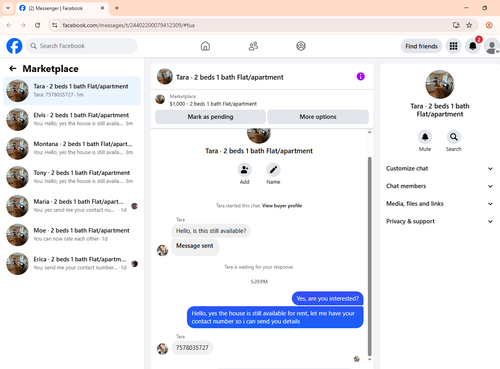Click the listing thumbnail beside $1,000 price
The image size is (500, 369).
(160, 99)
